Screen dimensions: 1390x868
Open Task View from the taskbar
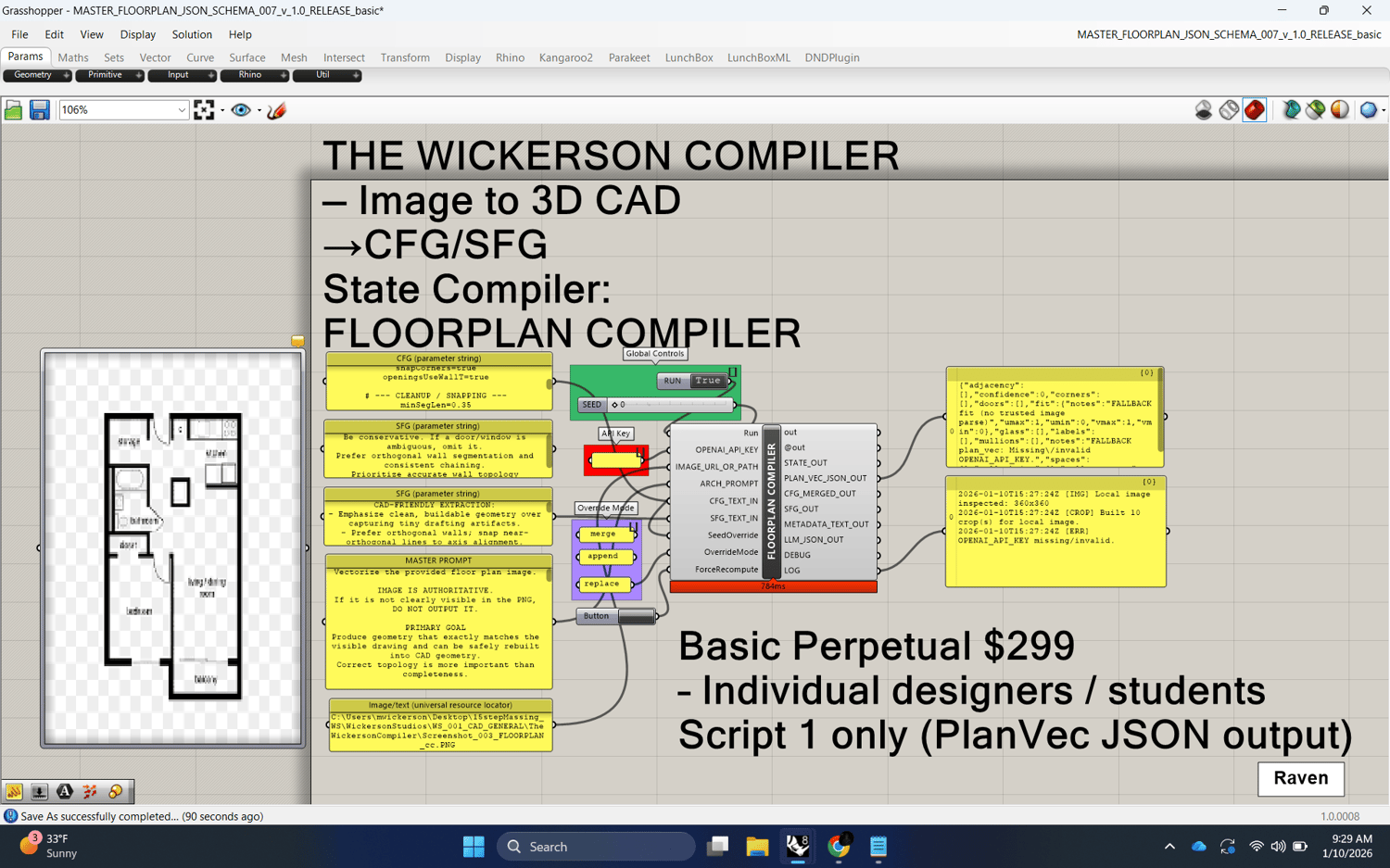coord(717,847)
